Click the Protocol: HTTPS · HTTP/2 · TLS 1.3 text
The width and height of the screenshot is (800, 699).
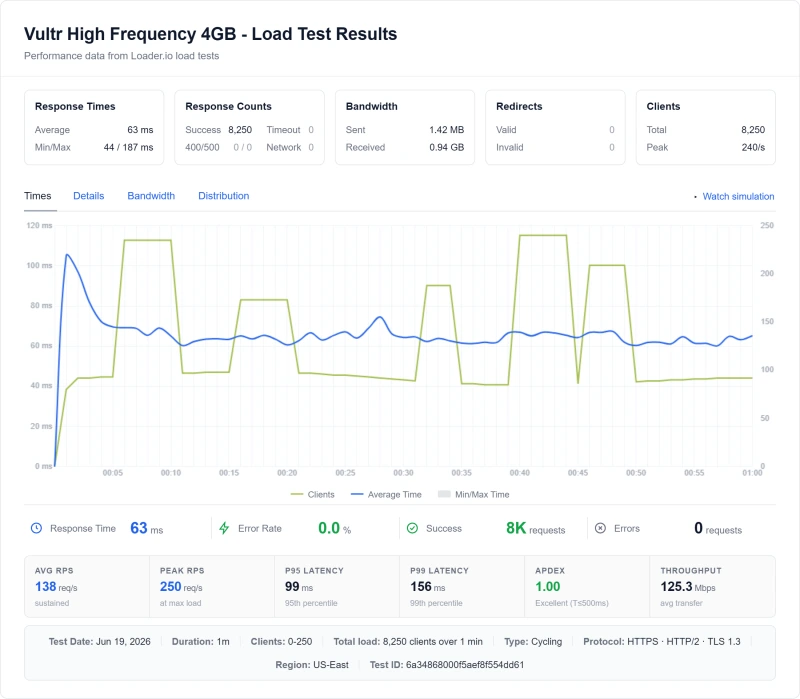pyautogui.click(x=662, y=642)
